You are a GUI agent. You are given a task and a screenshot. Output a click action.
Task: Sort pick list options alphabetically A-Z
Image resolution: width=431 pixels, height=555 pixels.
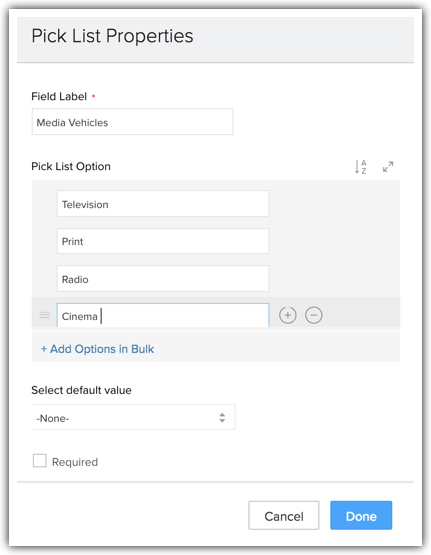(361, 167)
